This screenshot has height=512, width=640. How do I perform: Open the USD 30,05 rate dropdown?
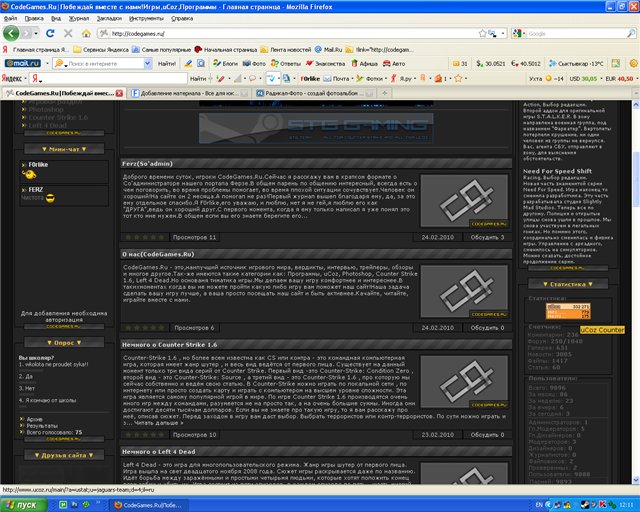[601, 78]
